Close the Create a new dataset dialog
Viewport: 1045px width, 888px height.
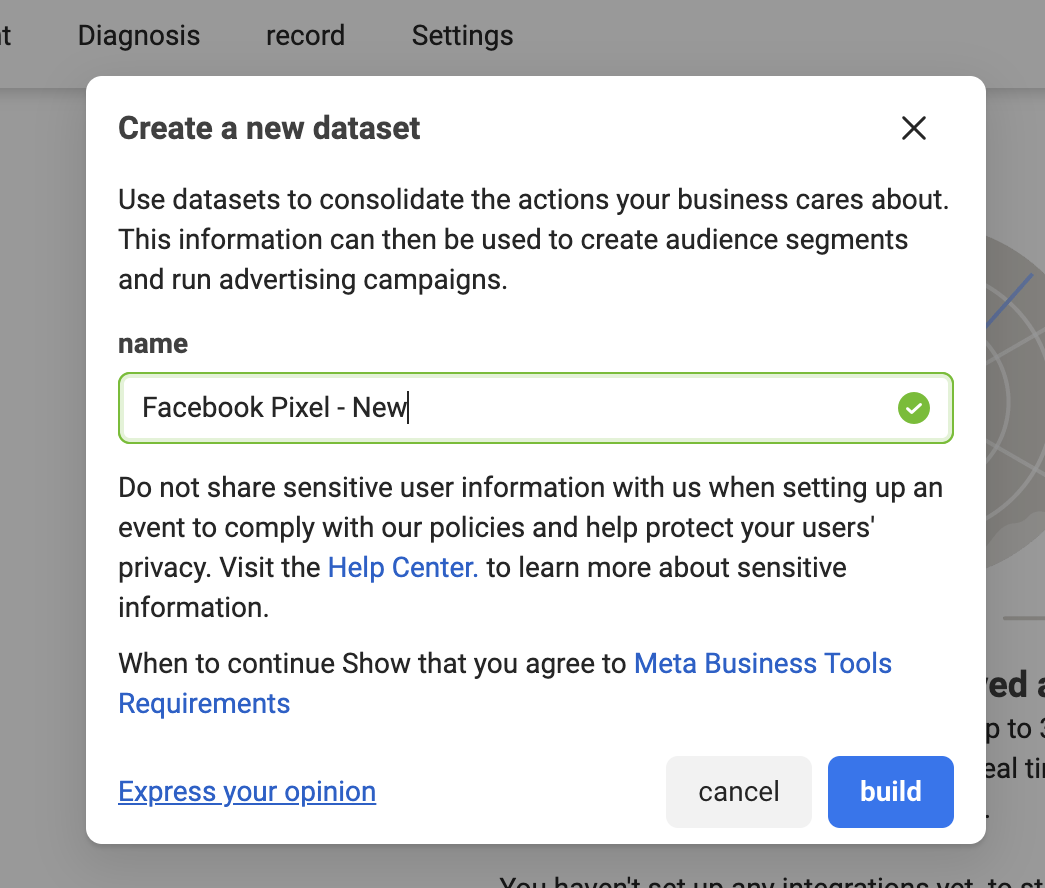914,128
